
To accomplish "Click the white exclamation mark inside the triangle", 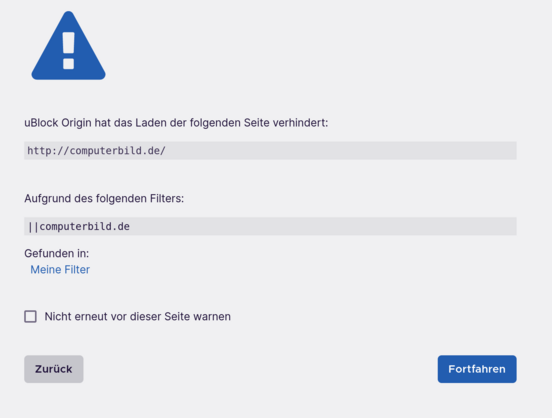I will [68, 50].
